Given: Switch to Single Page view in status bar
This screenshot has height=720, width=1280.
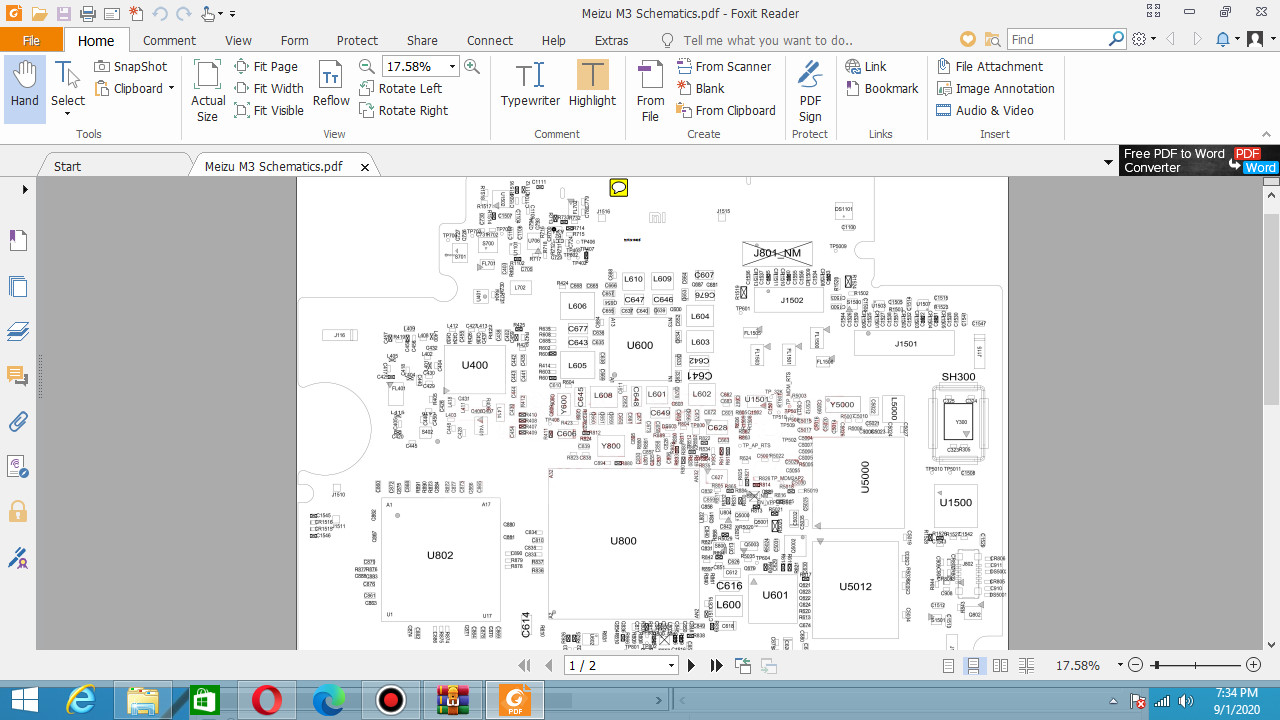Looking at the screenshot, I should point(949,666).
